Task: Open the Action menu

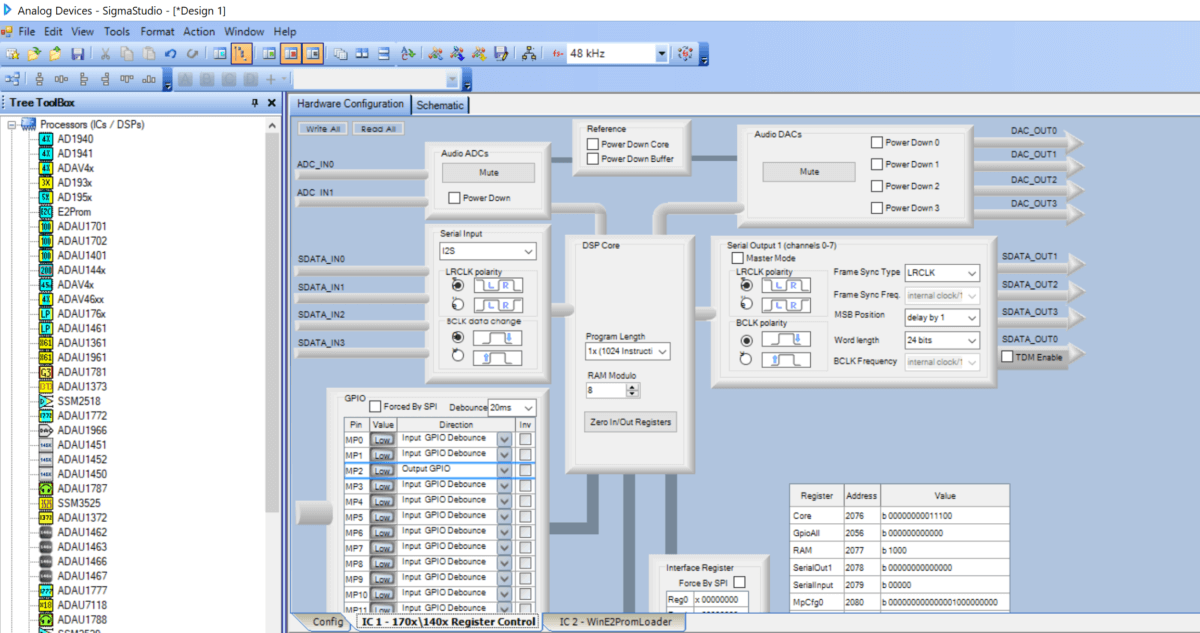Action: [x=199, y=31]
